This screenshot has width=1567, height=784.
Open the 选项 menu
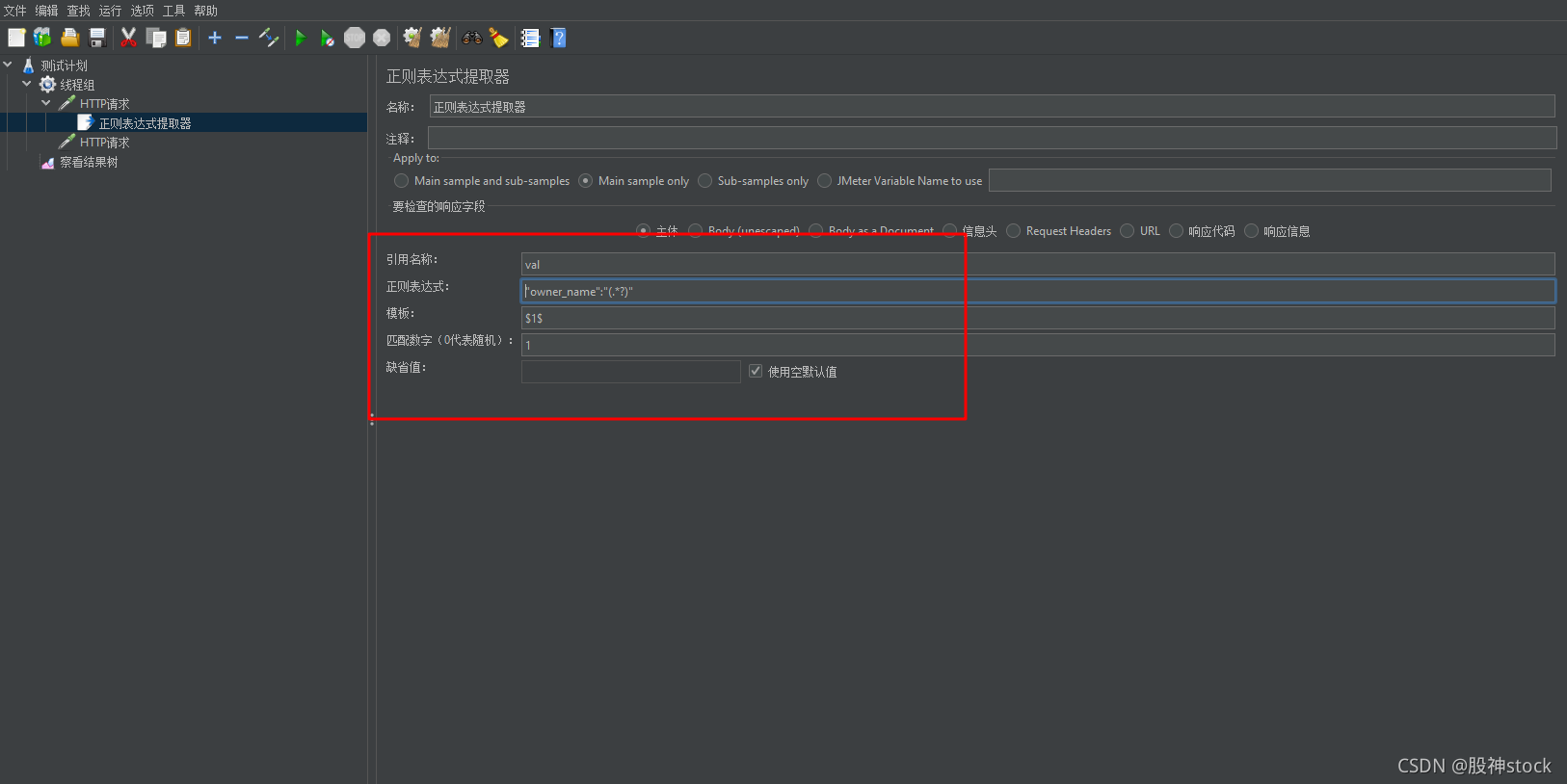coord(142,11)
